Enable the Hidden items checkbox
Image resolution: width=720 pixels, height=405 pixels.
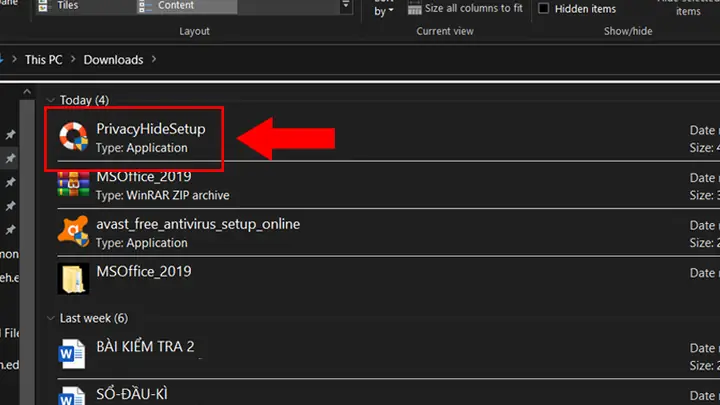click(543, 8)
